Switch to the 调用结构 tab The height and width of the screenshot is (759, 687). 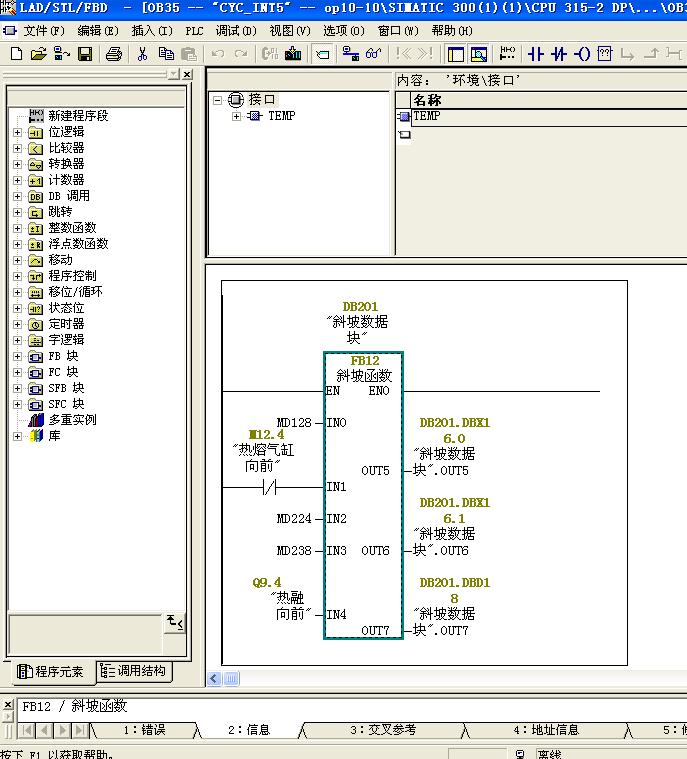pyautogui.click(x=134, y=671)
